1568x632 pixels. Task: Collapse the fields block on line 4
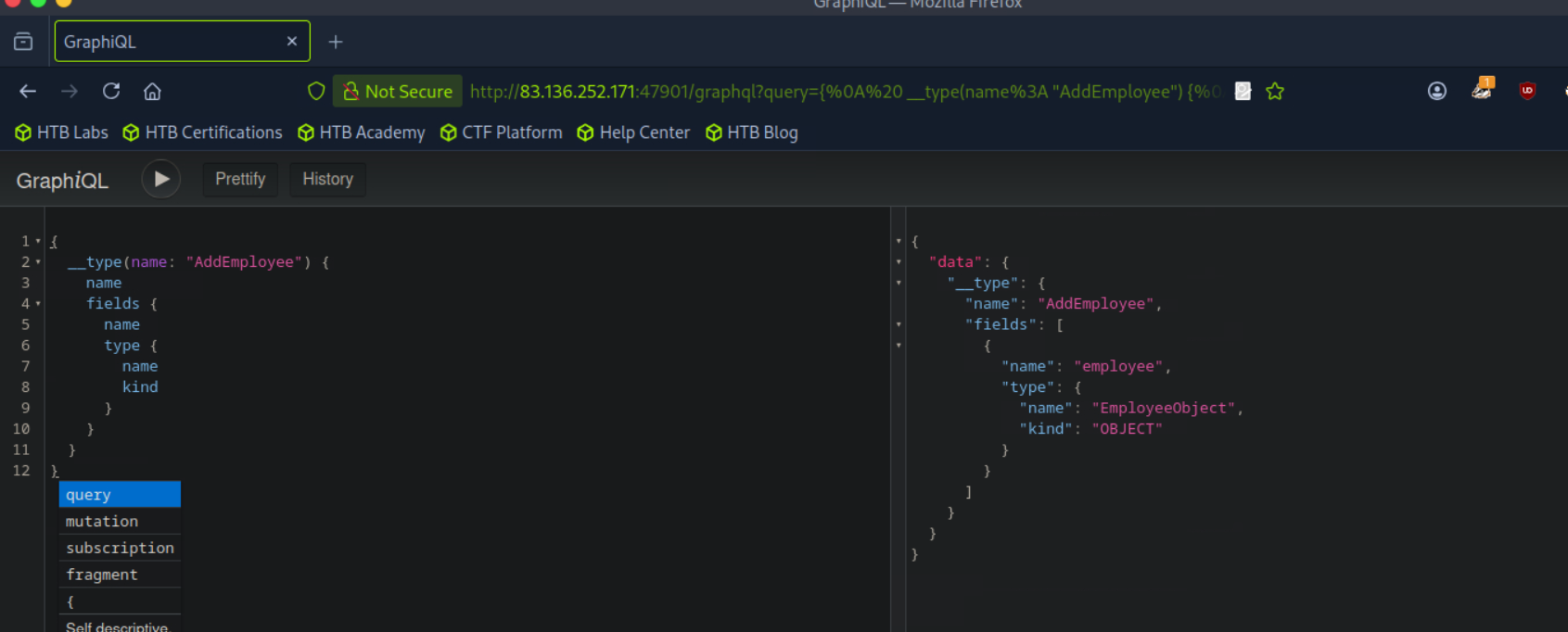tap(38, 304)
